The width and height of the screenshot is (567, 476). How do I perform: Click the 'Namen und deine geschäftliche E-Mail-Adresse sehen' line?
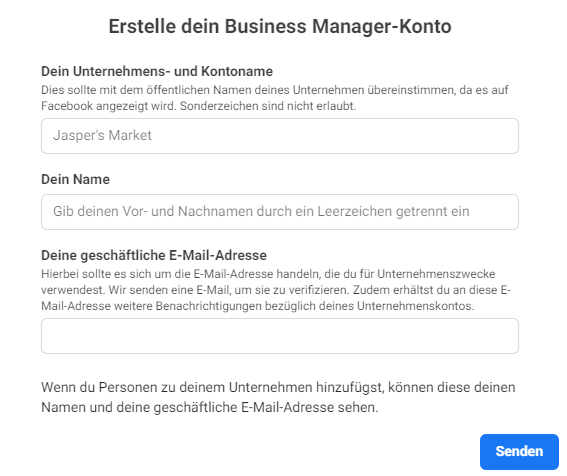pyautogui.click(x=209, y=407)
